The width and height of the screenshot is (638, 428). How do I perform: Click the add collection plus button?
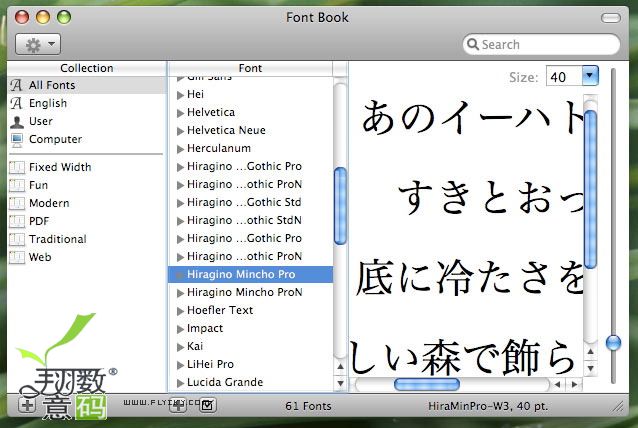tap(27, 405)
